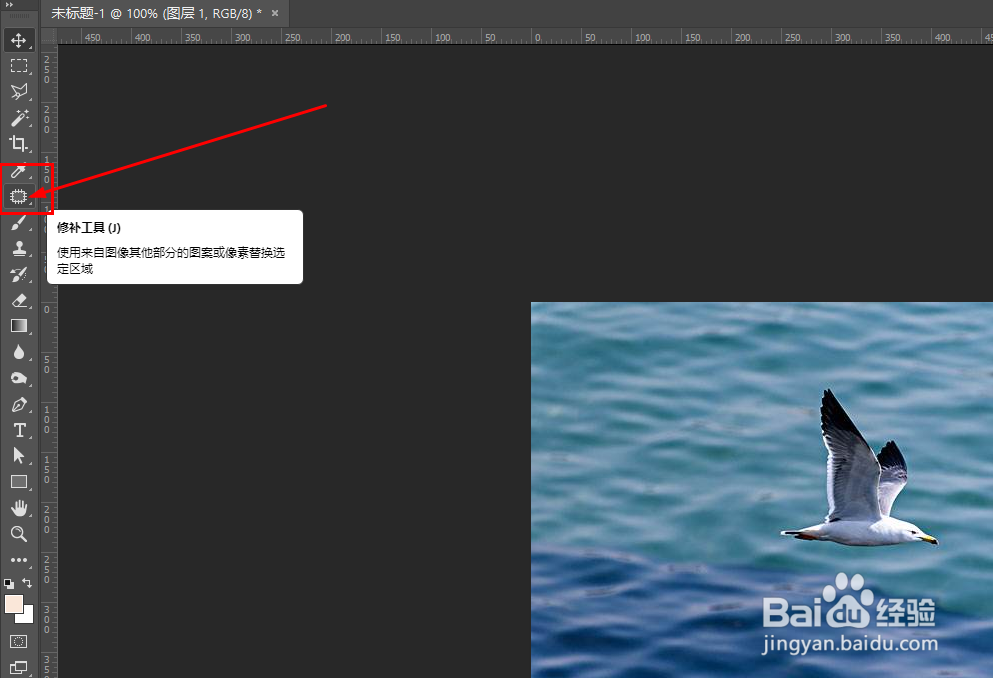This screenshot has height=678, width=993.
Task: Select the Move tool
Action: click(x=20, y=40)
